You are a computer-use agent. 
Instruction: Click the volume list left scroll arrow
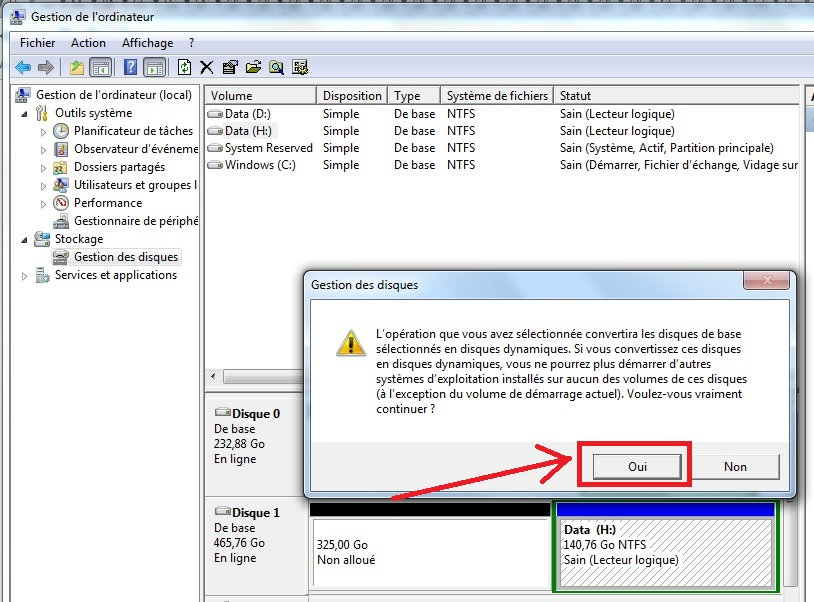[x=213, y=376]
